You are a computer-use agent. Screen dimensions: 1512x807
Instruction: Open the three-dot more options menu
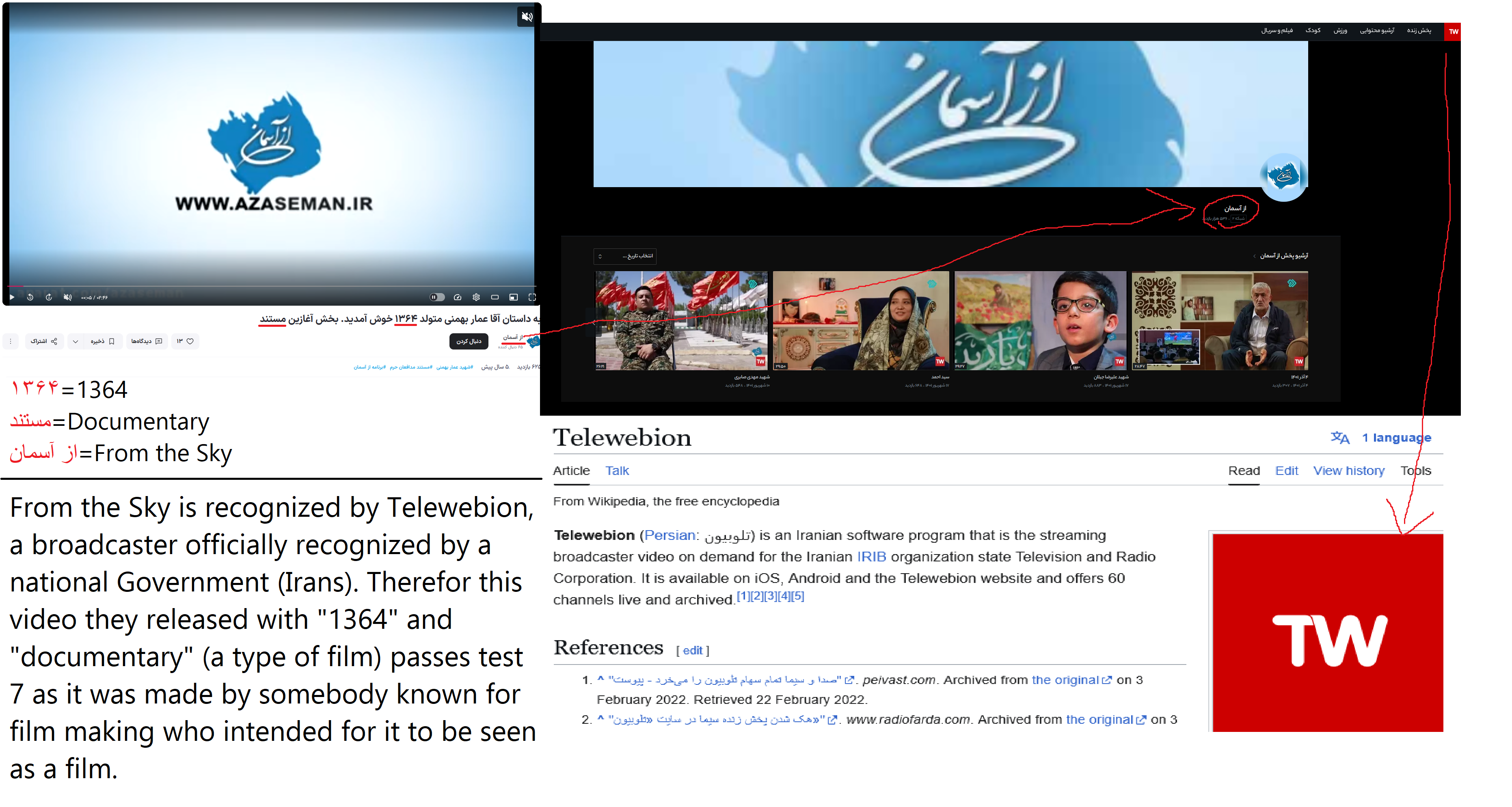(x=11, y=341)
